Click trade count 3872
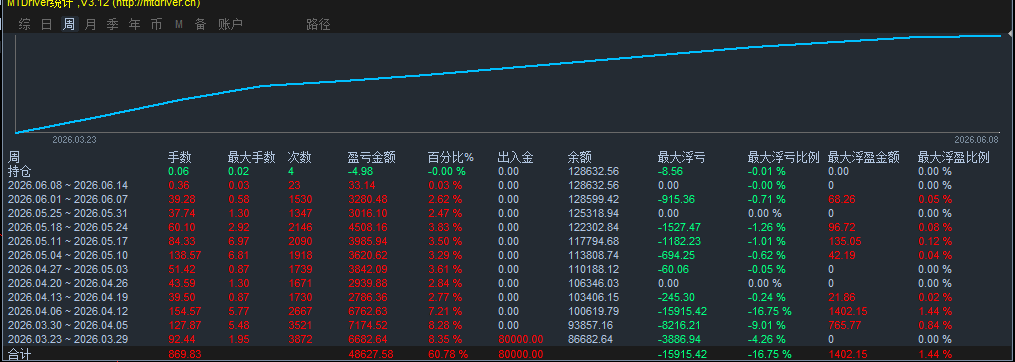The height and width of the screenshot is (362, 1015). [x=300, y=339]
